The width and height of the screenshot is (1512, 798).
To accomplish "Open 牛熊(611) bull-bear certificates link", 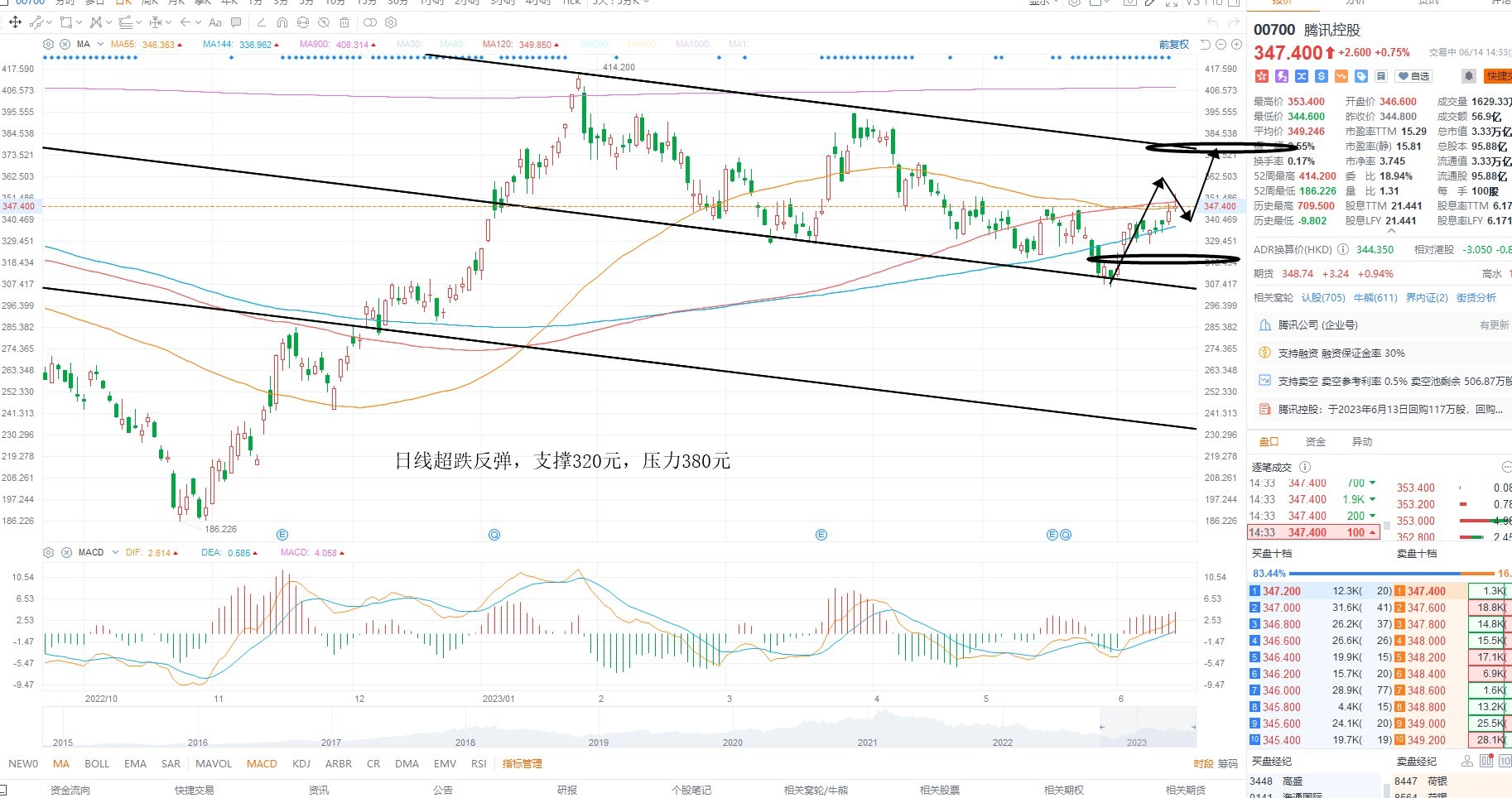I will [x=1375, y=298].
